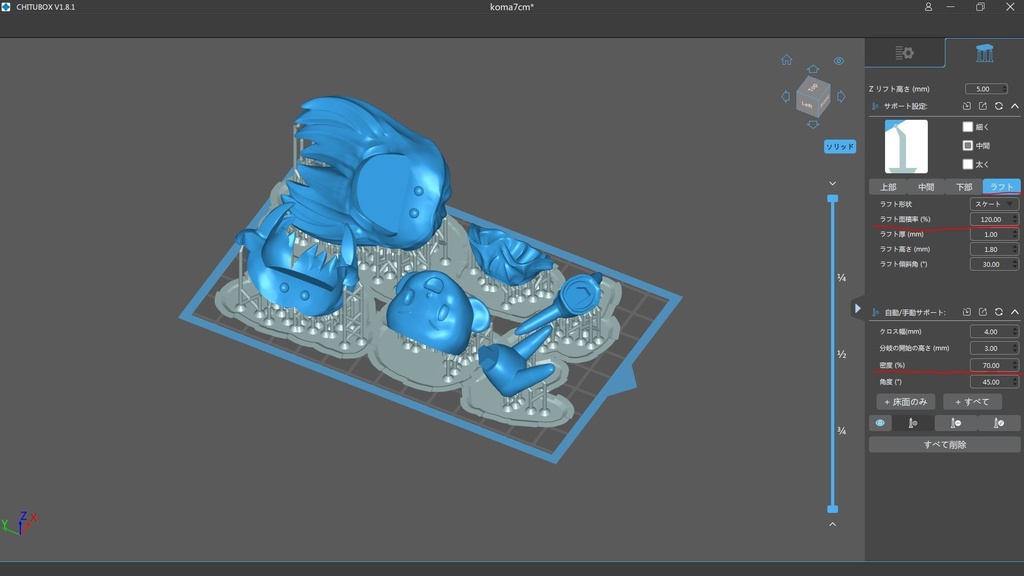
Task: Click the ¾ mark on layer slider
Action: pos(842,431)
